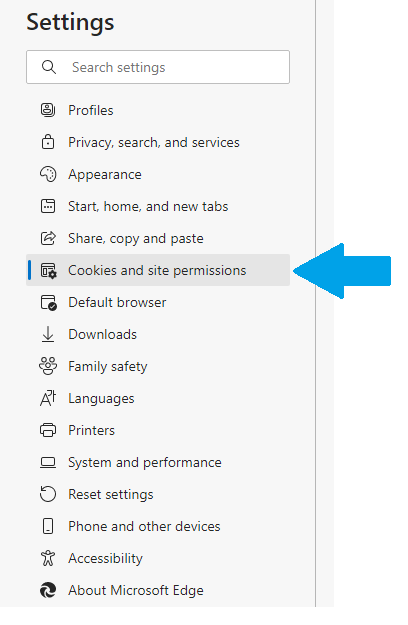Click the Downloads arrow icon
This screenshot has height=625, width=408.
[x=48, y=334]
